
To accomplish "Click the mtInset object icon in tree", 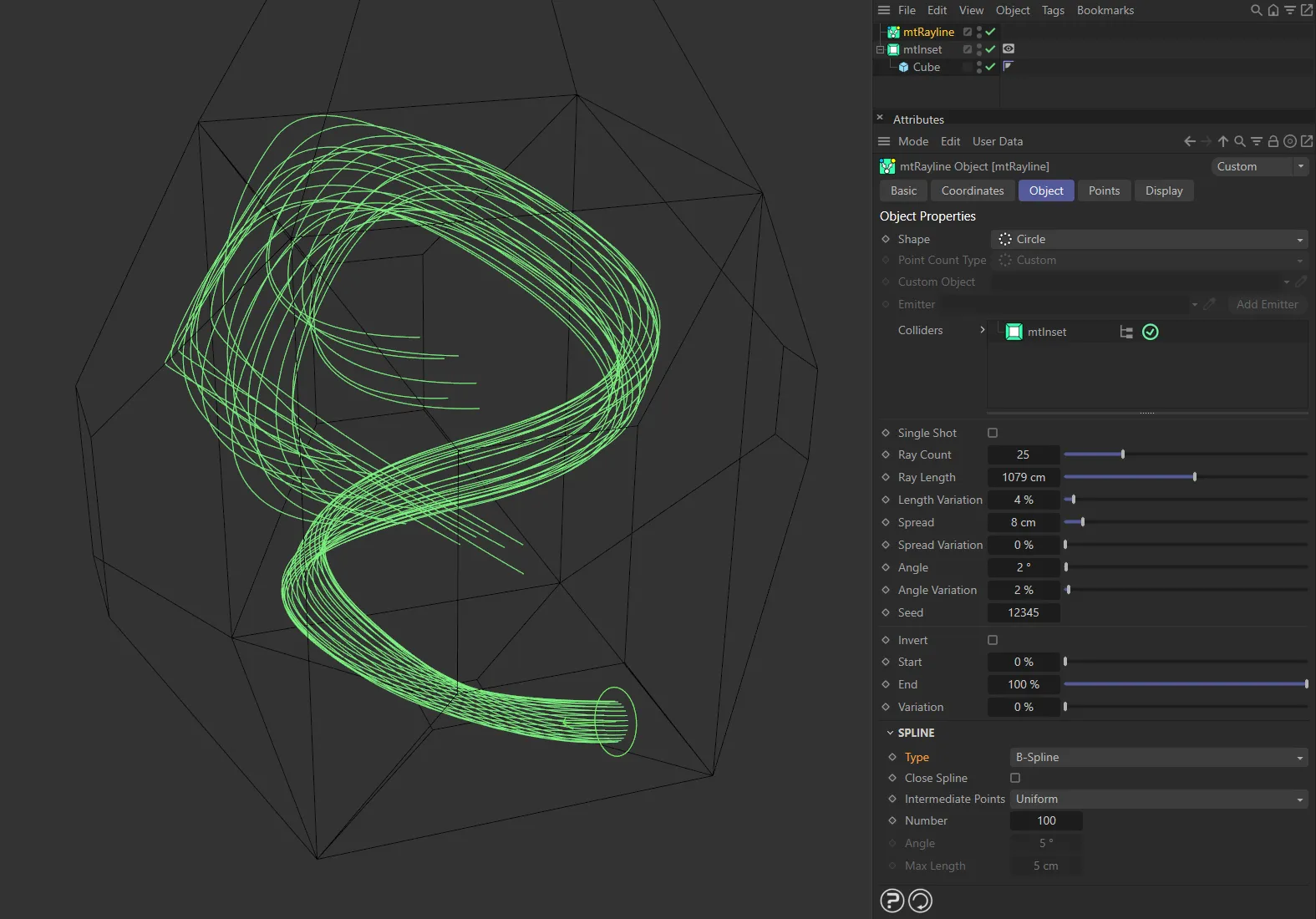I will (893, 49).
